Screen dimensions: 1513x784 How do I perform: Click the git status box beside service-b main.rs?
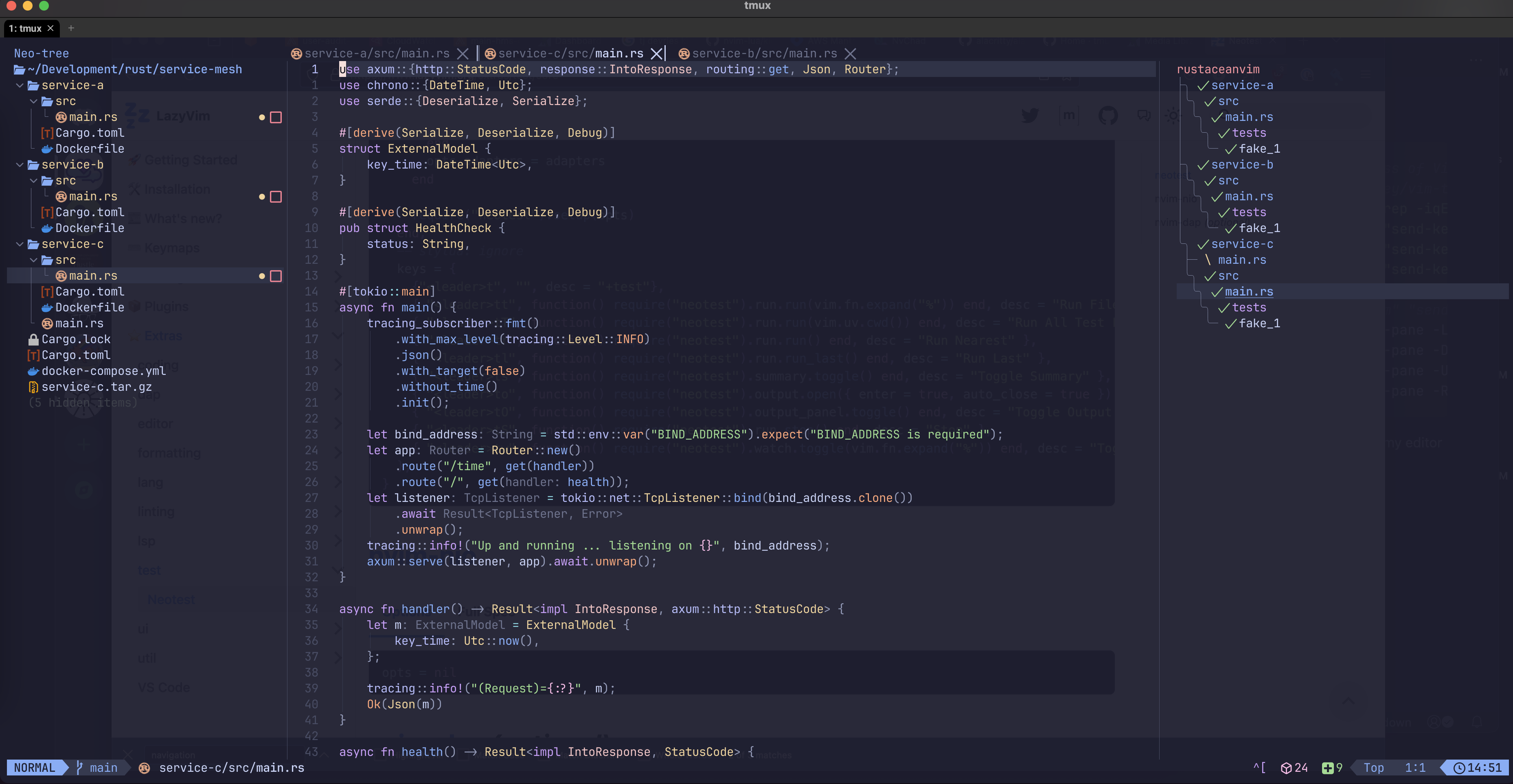coord(276,197)
